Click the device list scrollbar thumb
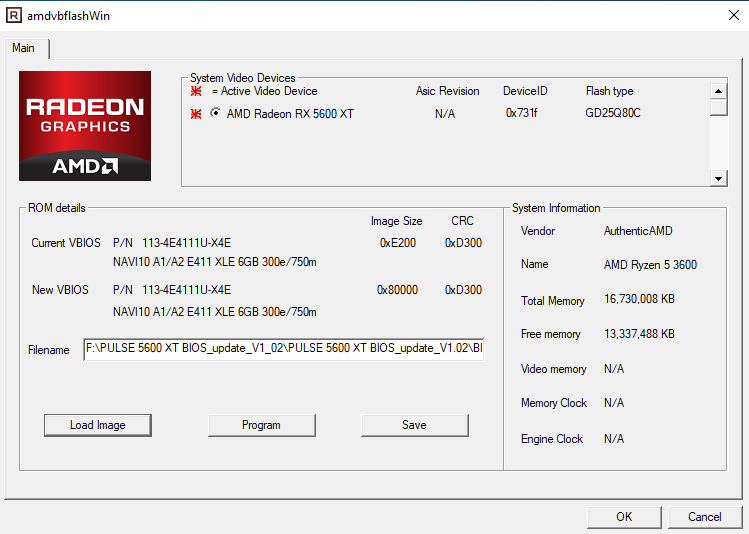 pyautogui.click(x=718, y=107)
